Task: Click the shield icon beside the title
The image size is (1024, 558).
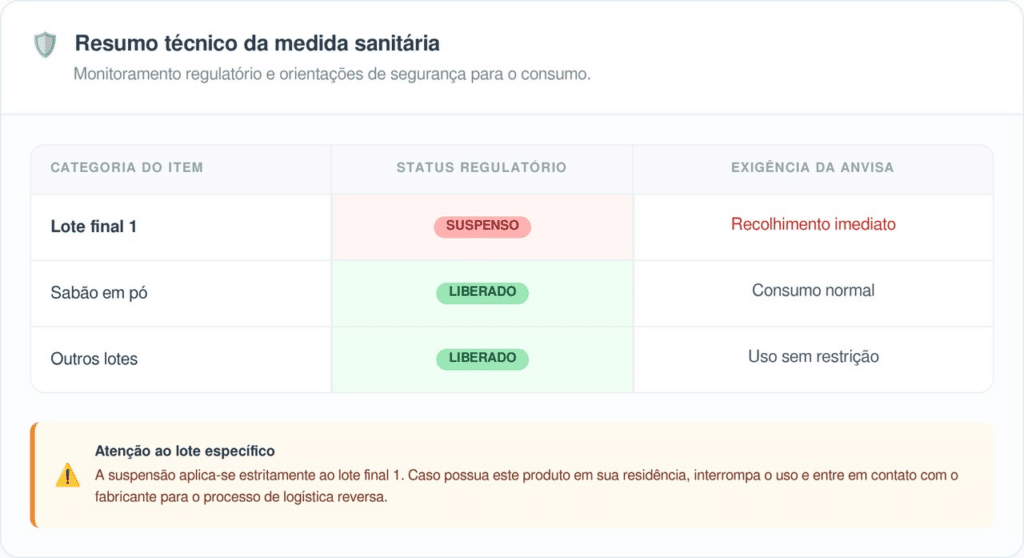Action: [45, 44]
